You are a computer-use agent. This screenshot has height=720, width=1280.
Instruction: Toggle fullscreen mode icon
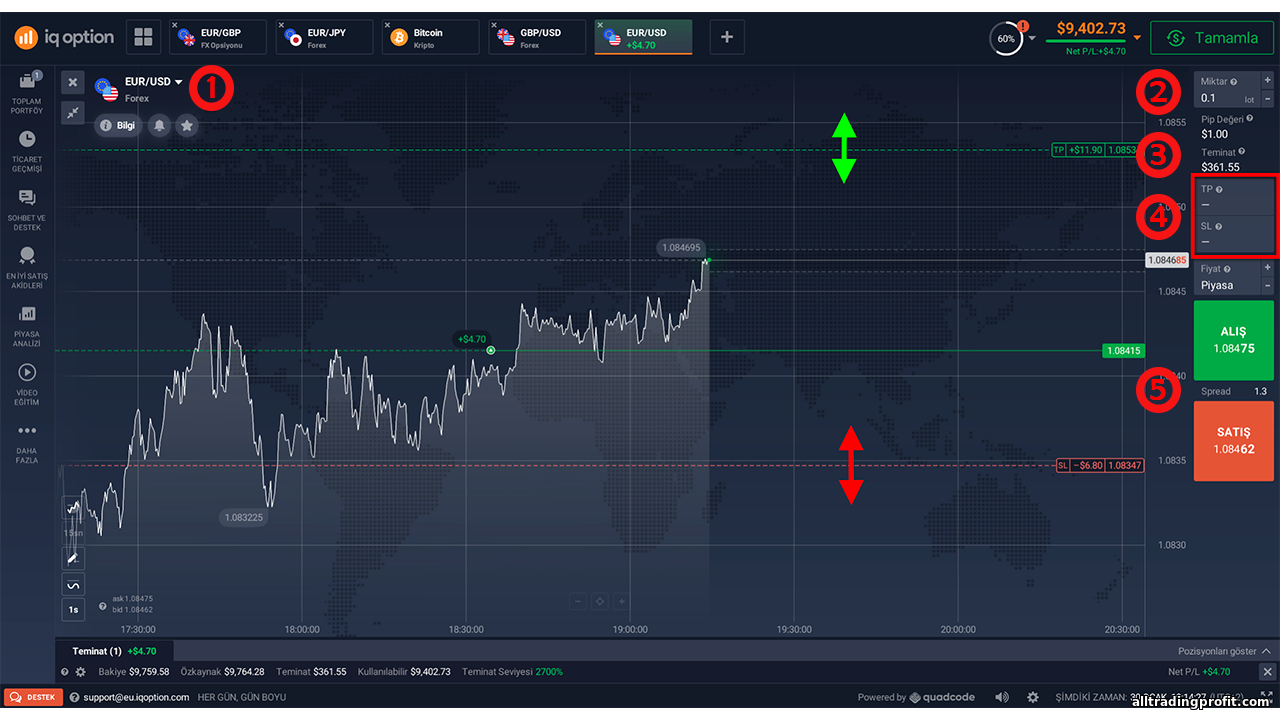click(x=1267, y=697)
